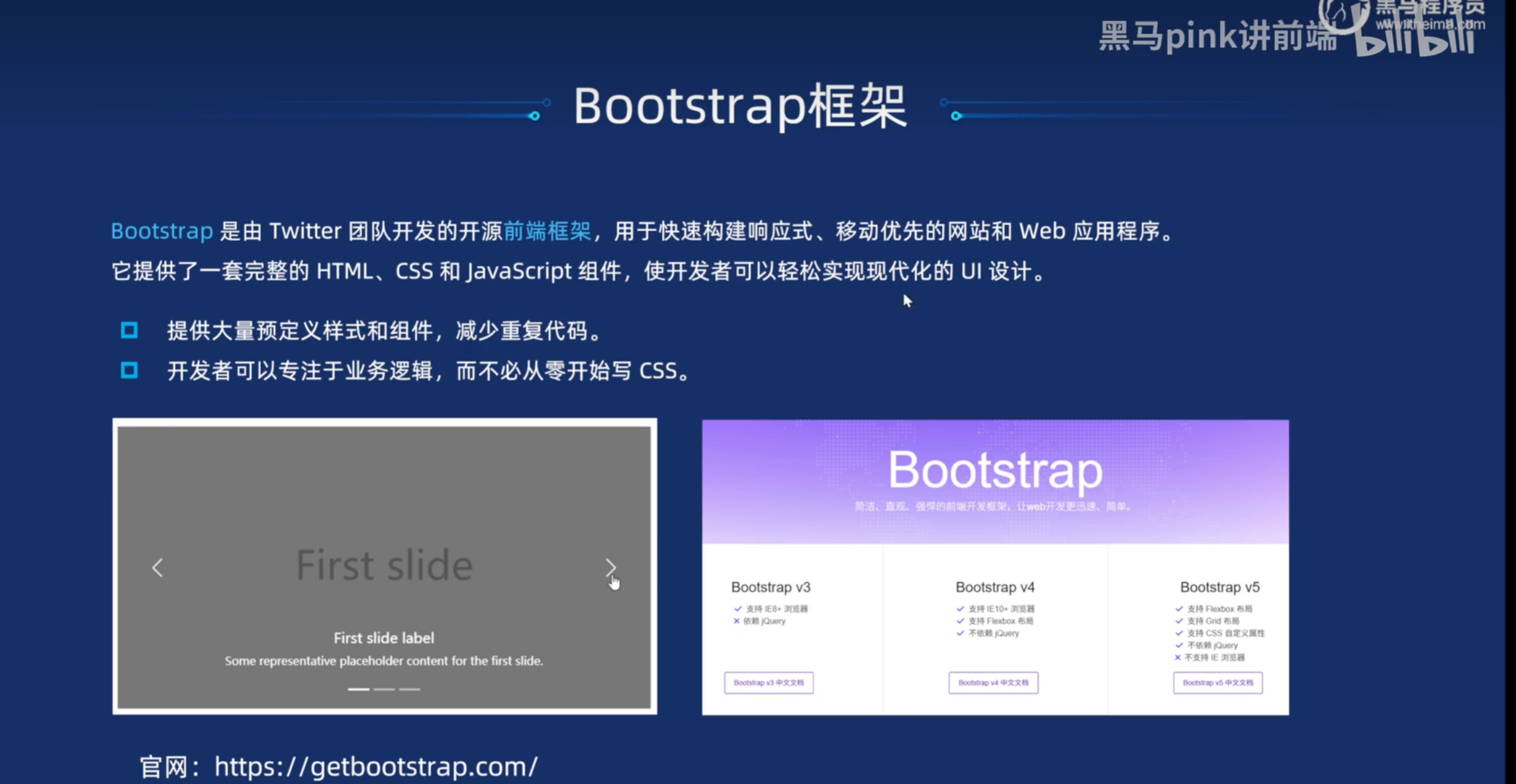
Task: Toggle the X mark for 不支持 IE 浏览器
Action: click(1178, 658)
